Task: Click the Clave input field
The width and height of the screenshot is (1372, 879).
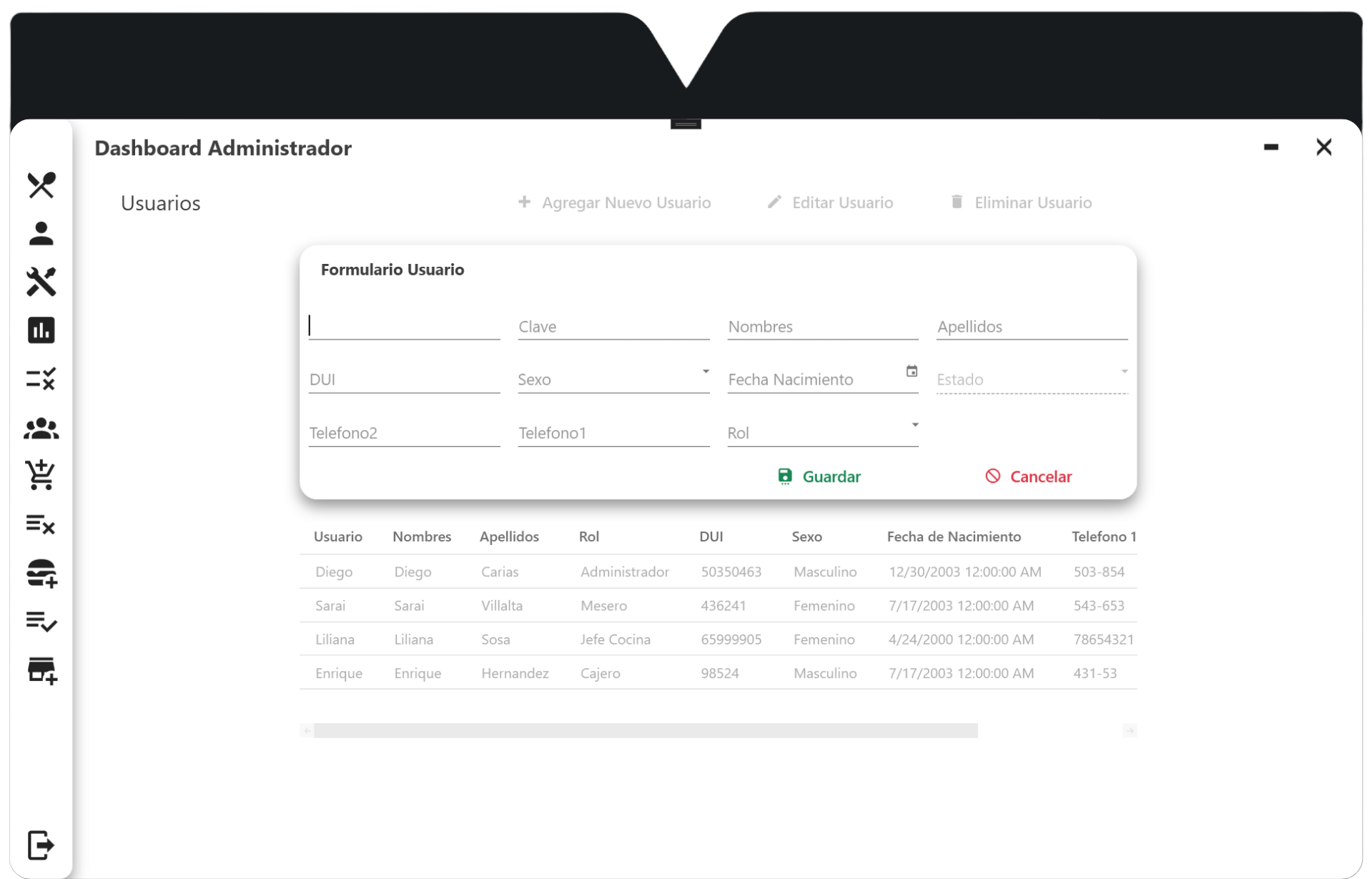Action: click(613, 326)
